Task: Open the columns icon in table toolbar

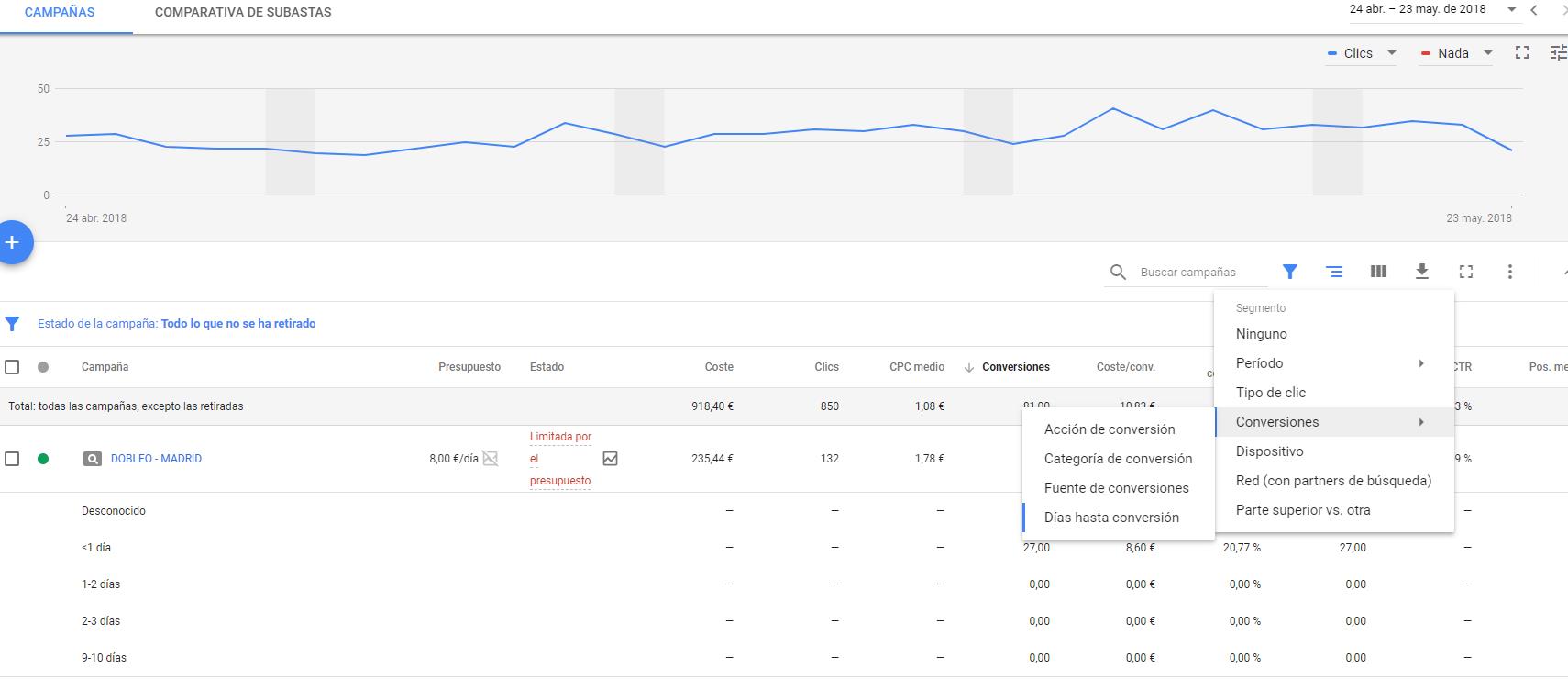Action: (x=1378, y=272)
